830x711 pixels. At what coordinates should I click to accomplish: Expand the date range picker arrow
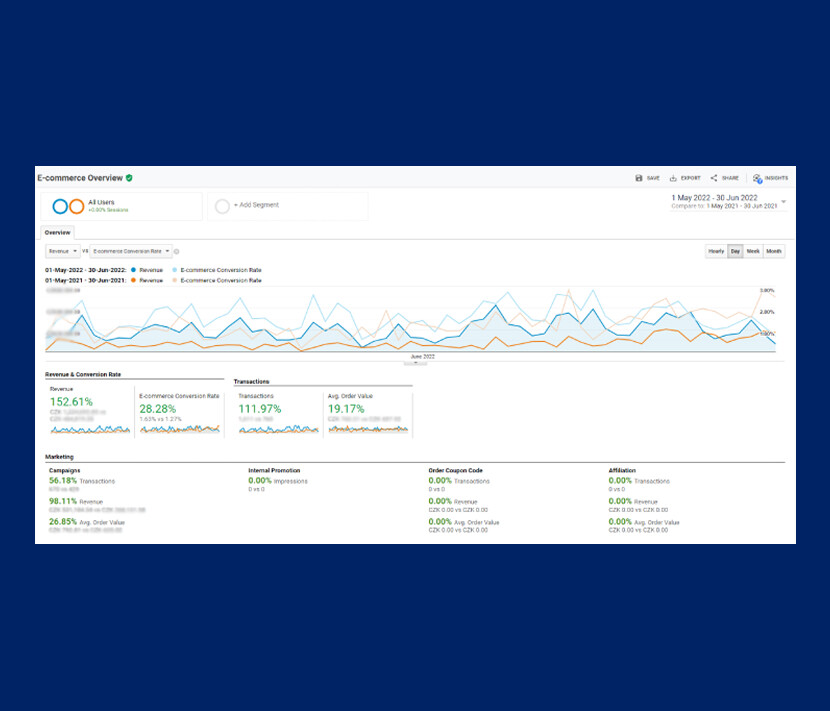[783, 202]
